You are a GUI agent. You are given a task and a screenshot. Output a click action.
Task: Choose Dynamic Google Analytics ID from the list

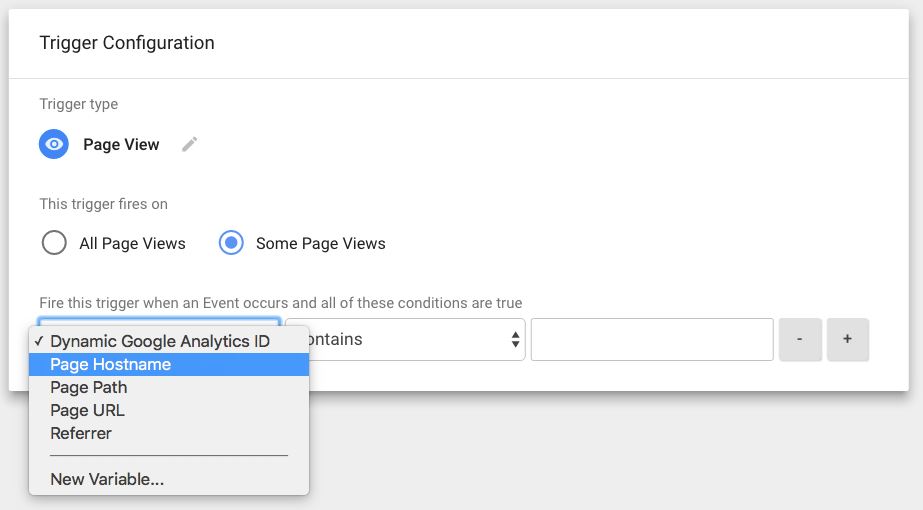coord(160,341)
